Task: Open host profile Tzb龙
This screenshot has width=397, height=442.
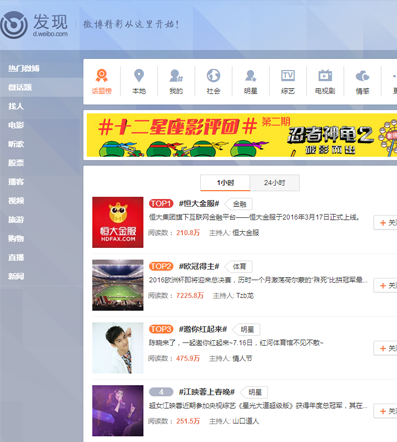Action: point(245,295)
